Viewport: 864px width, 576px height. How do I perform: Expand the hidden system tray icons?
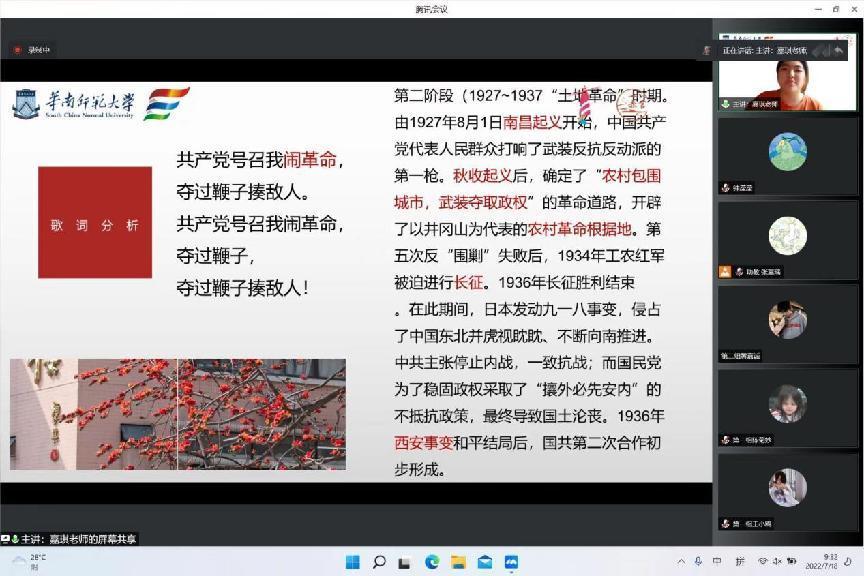682,562
